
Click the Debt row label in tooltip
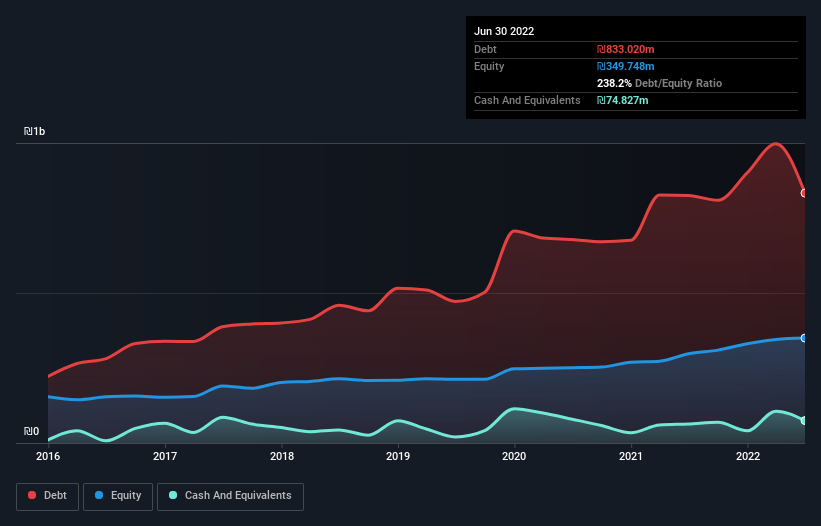pos(485,49)
